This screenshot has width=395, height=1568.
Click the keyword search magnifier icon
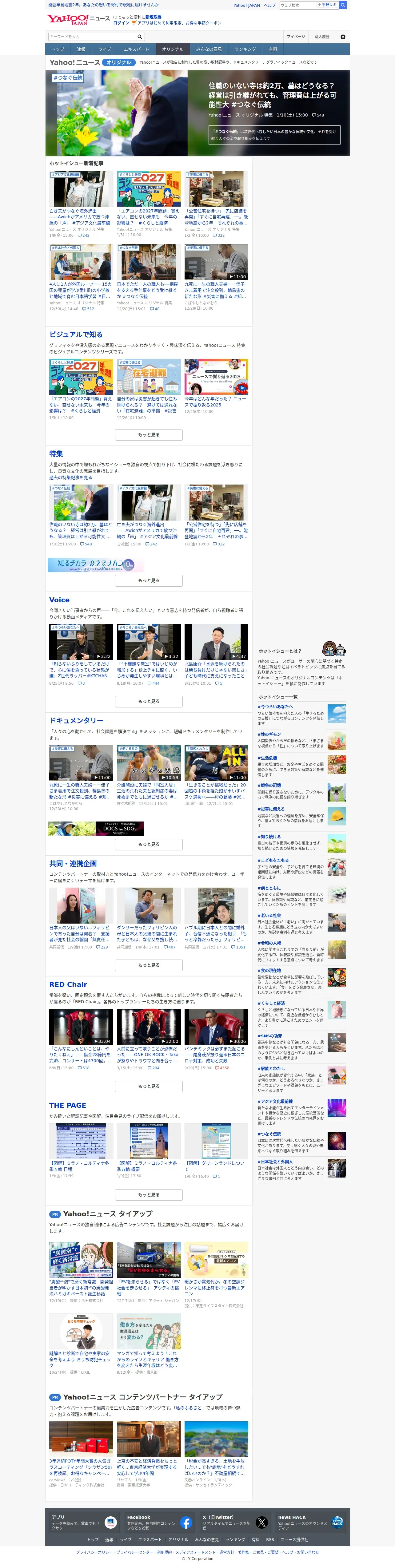tap(139, 37)
